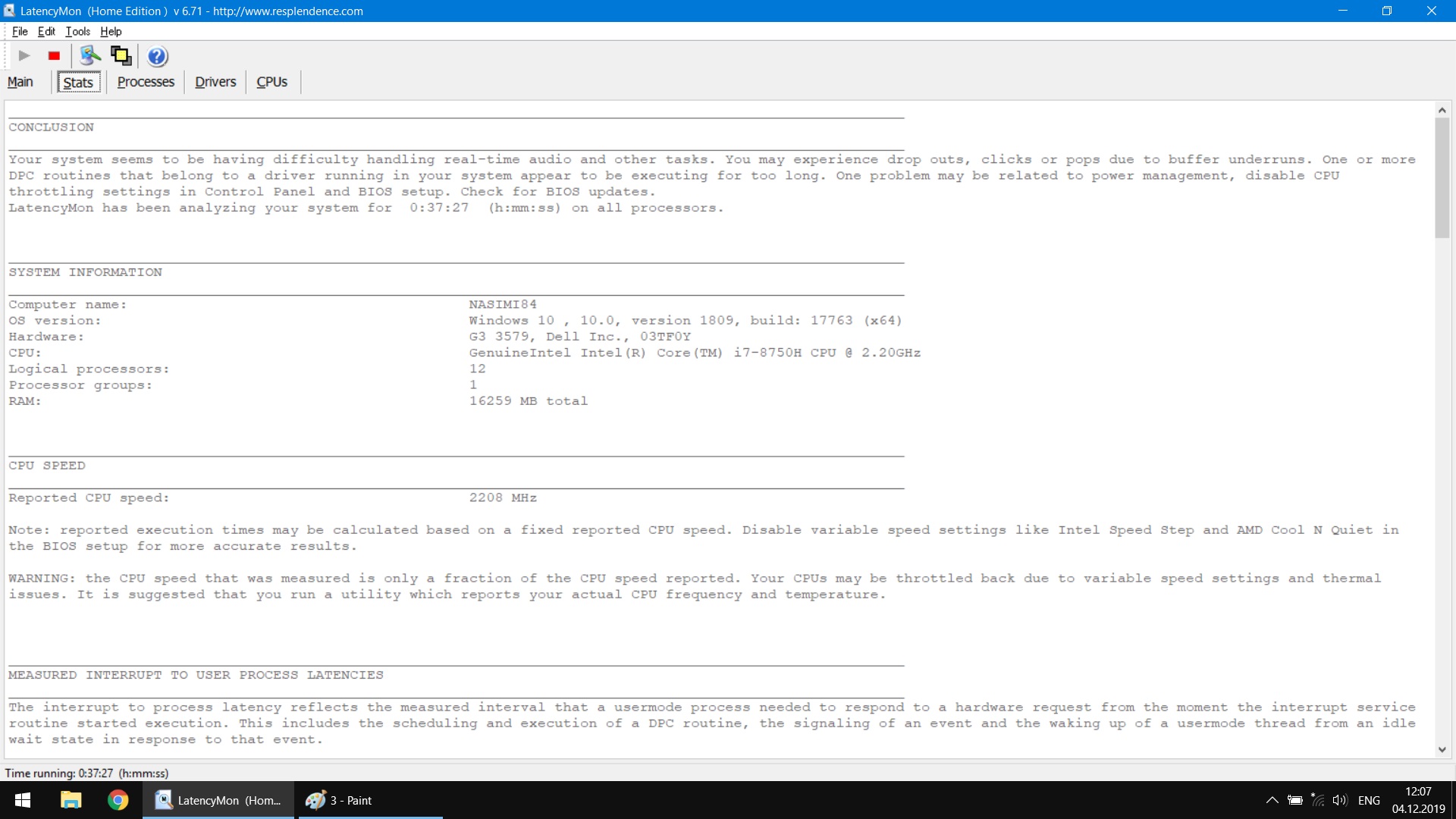Open the Edit menu
This screenshot has height=819, width=1456.
[46, 32]
